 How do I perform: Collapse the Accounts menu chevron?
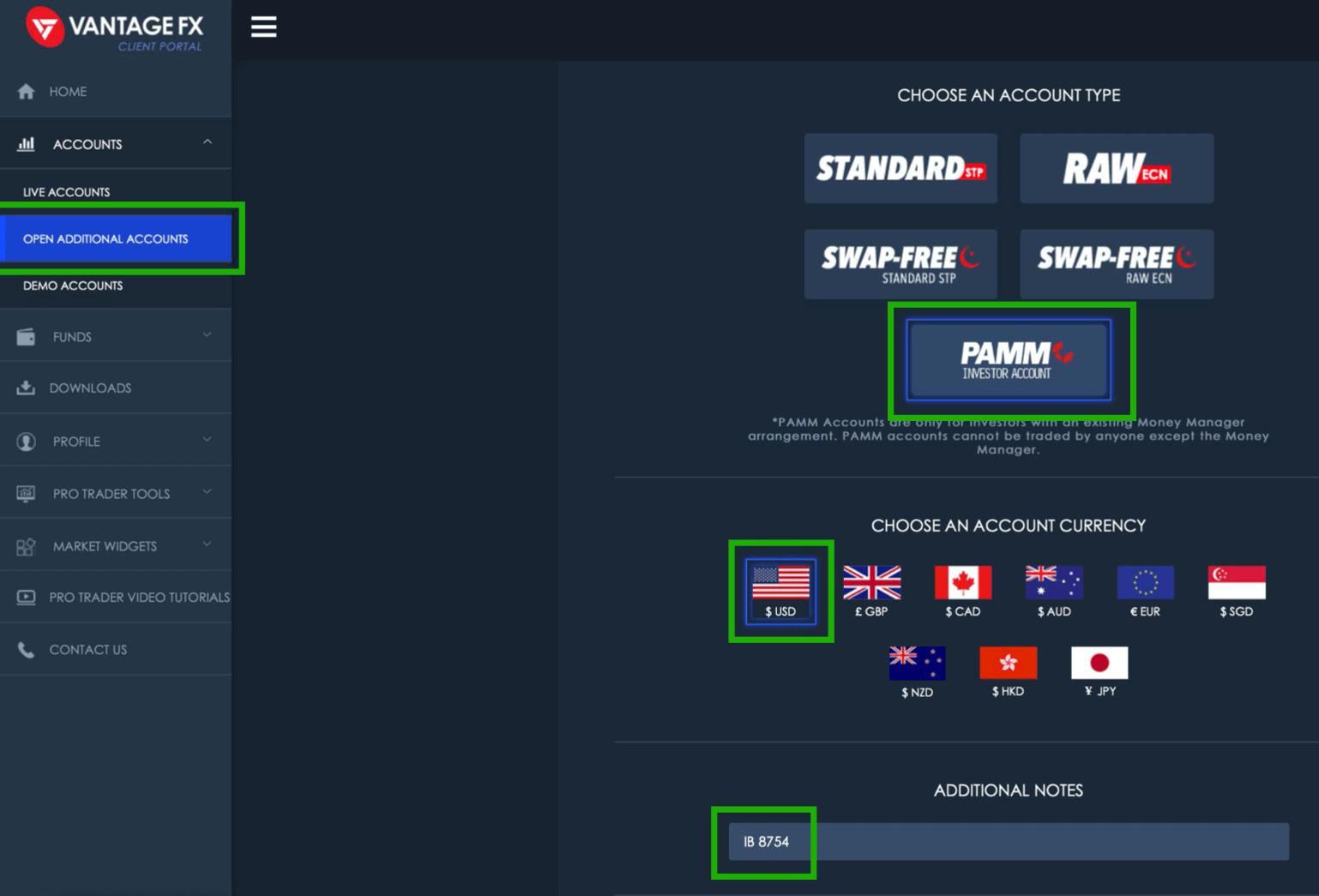208,142
